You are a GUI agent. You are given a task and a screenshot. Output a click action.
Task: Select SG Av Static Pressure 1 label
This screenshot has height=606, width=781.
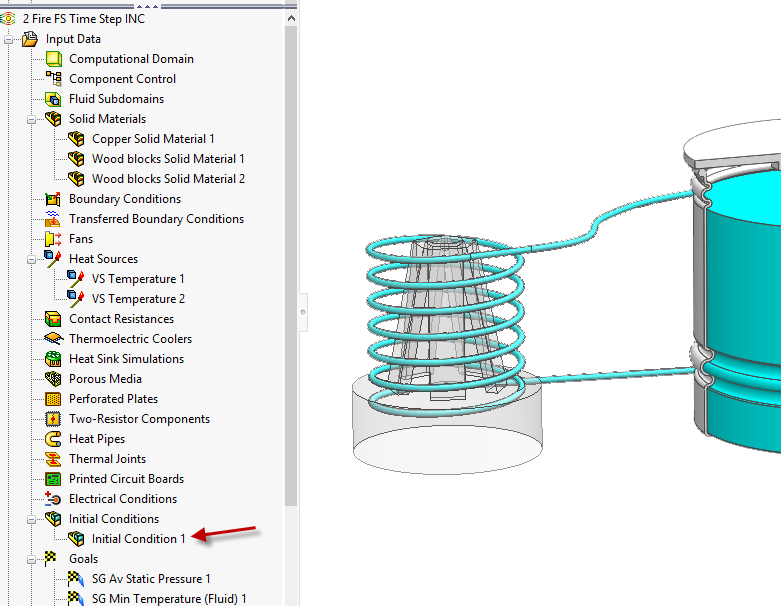tap(151, 579)
